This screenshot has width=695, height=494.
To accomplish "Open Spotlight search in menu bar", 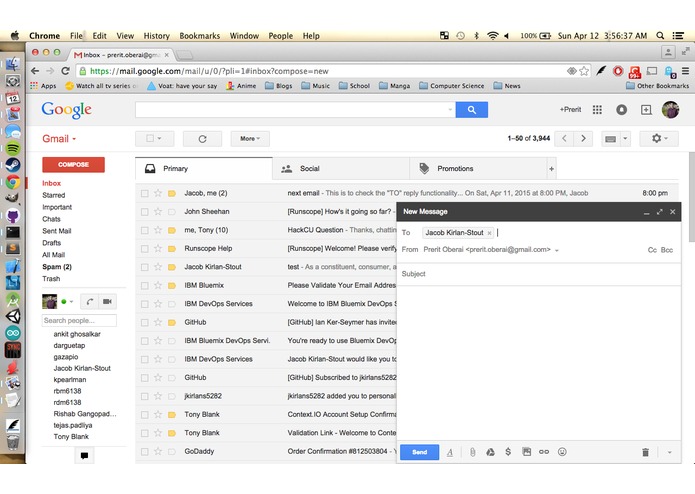I will click(x=660, y=36).
